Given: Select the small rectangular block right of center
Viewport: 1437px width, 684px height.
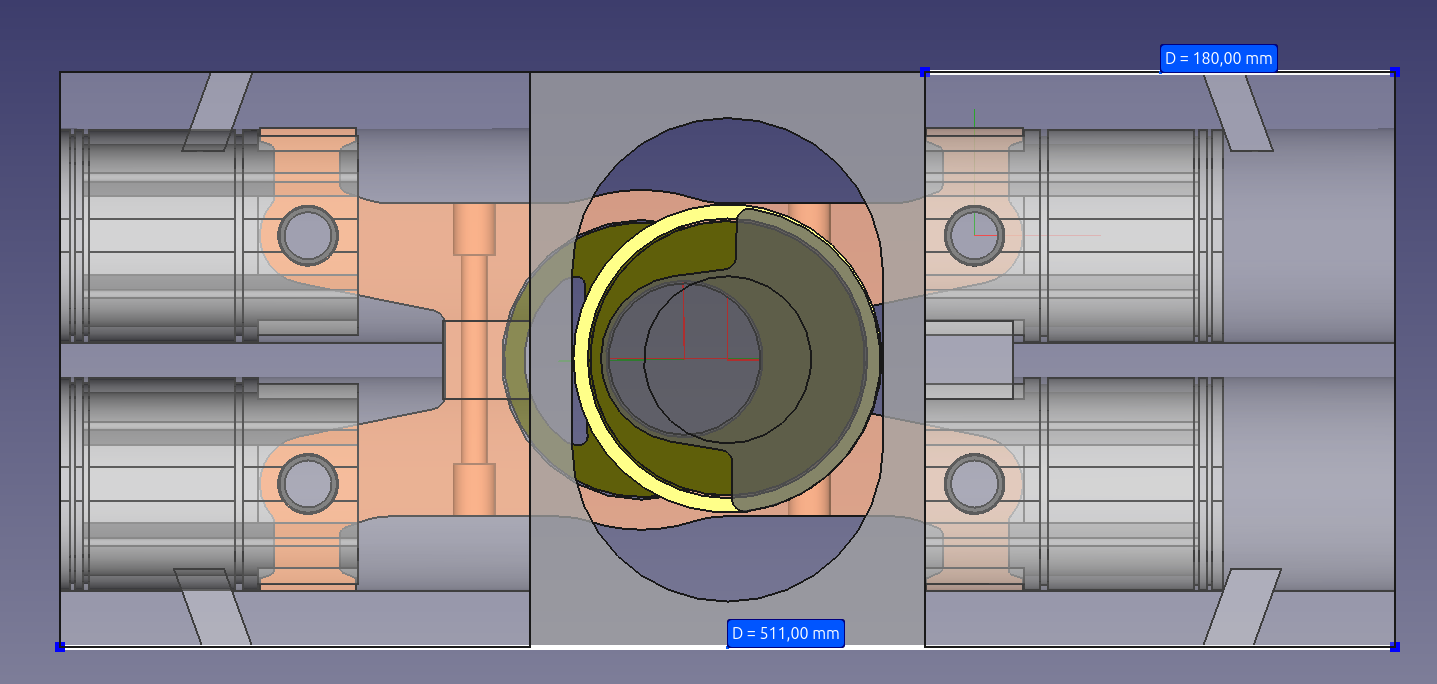Looking at the screenshot, I should point(968,360).
